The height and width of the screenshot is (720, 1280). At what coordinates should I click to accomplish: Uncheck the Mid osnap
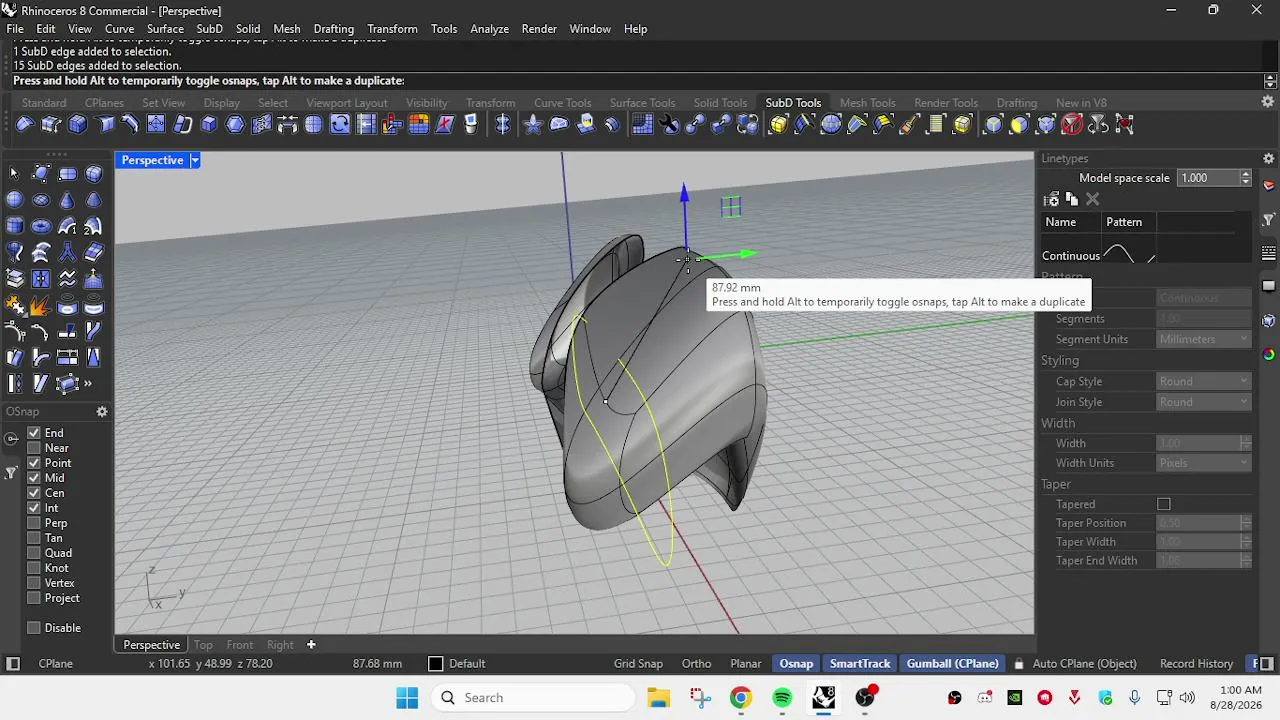pyautogui.click(x=34, y=478)
